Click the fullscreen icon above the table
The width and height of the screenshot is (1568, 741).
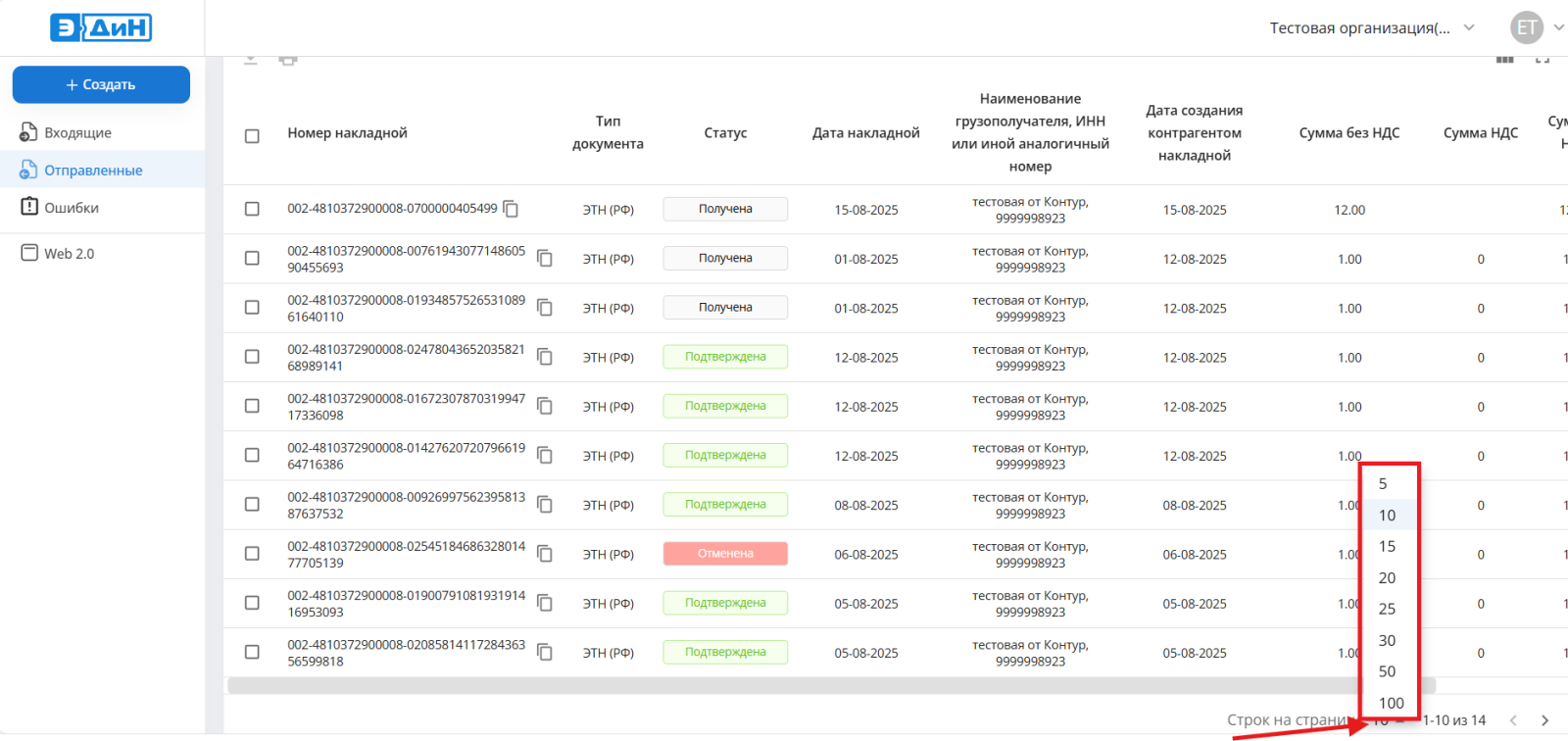(1543, 61)
